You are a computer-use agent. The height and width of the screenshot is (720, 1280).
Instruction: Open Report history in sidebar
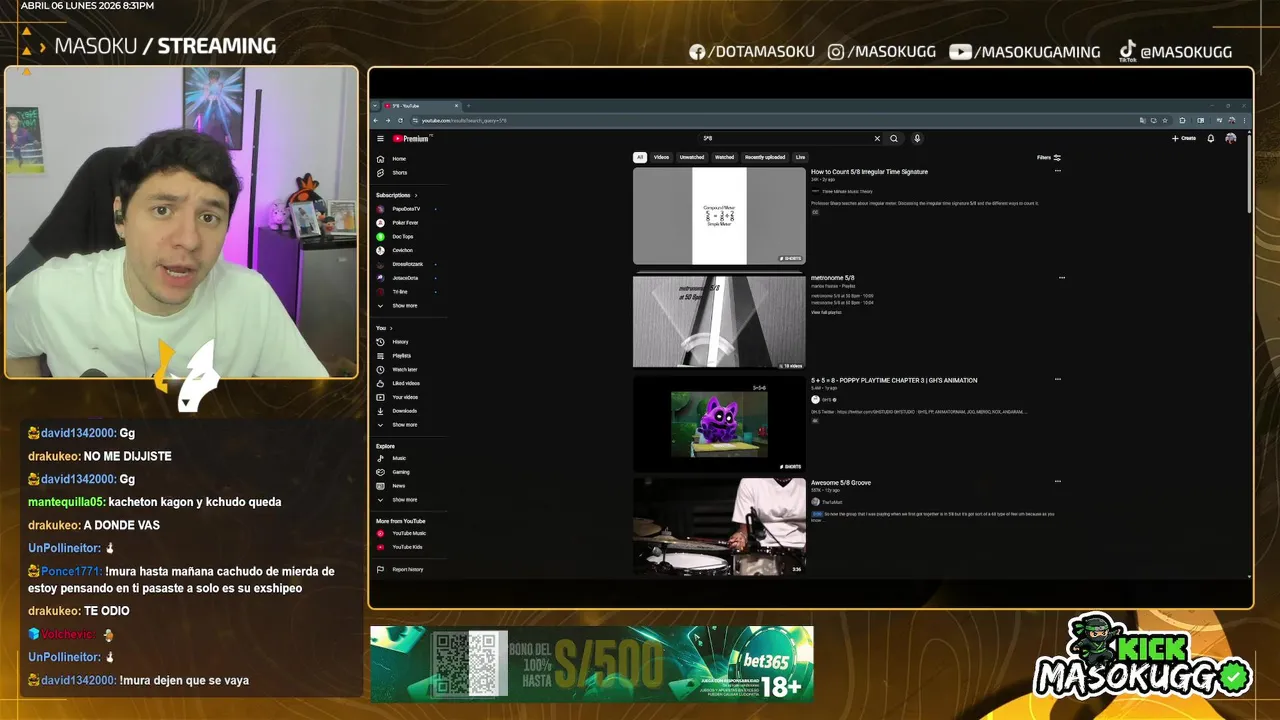pyautogui.click(x=407, y=569)
